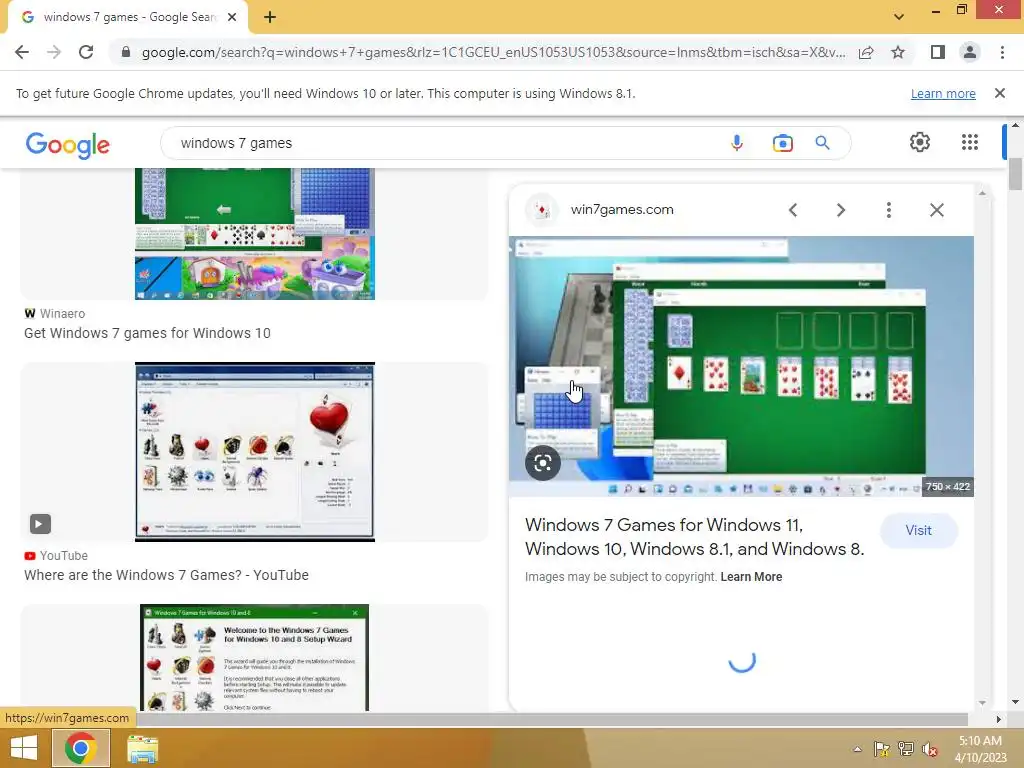This screenshot has height=768, width=1024.
Task: Click the Winaero source label
Action: (x=62, y=313)
